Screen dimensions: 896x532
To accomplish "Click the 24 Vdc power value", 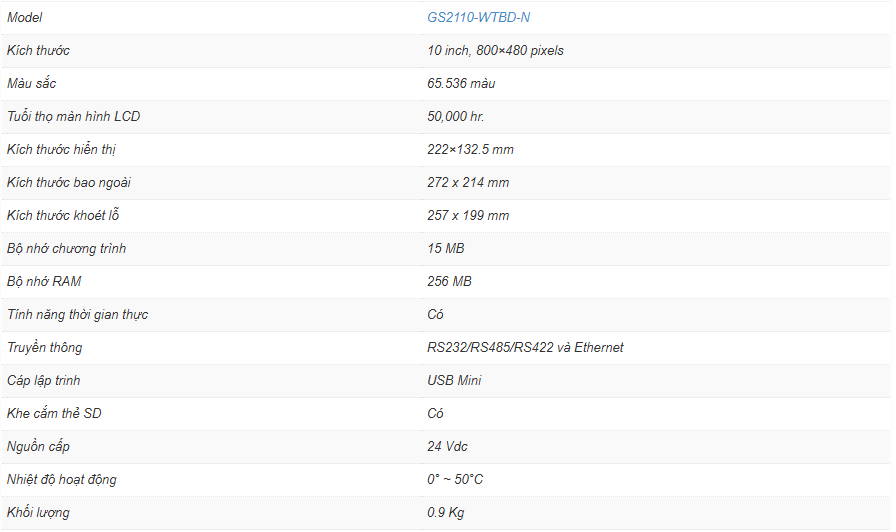I will point(447,446).
